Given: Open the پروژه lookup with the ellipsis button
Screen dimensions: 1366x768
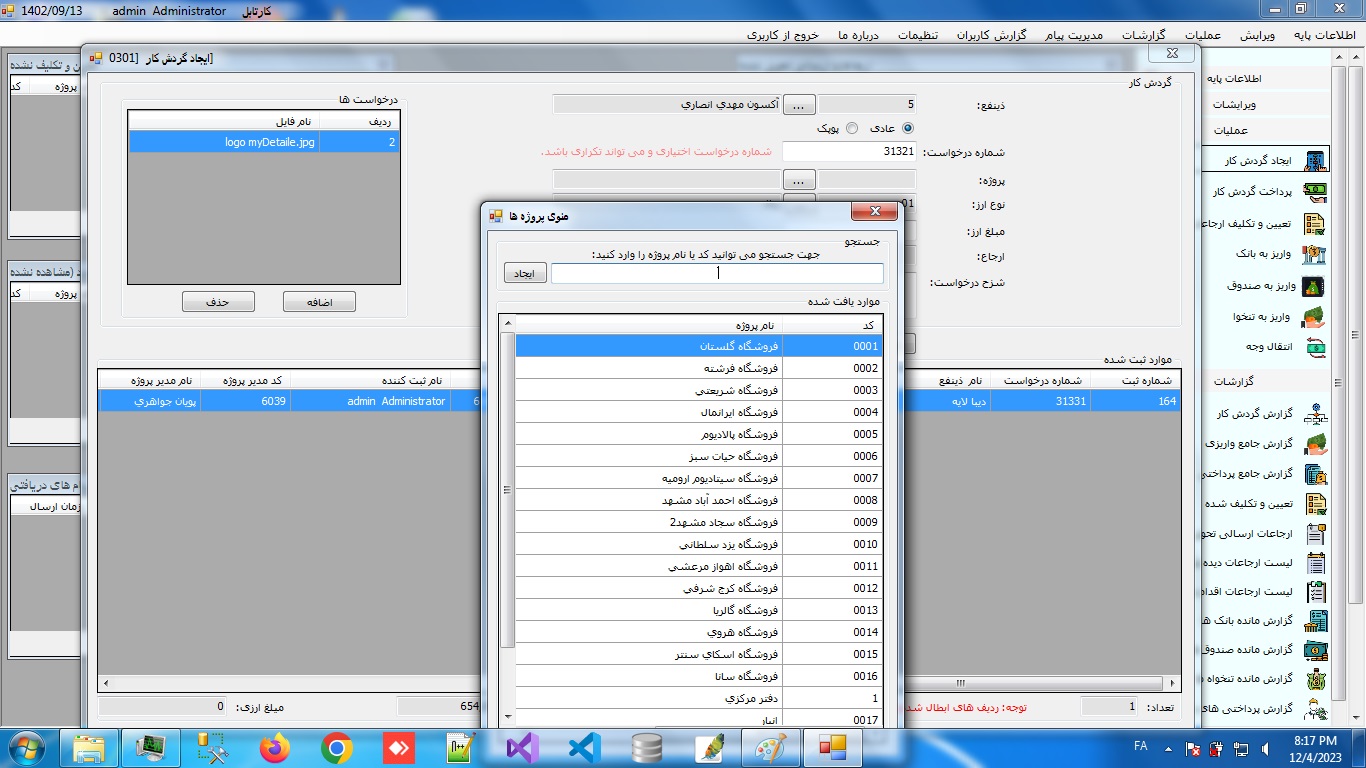Looking at the screenshot, I should click(x=799, y=181).
